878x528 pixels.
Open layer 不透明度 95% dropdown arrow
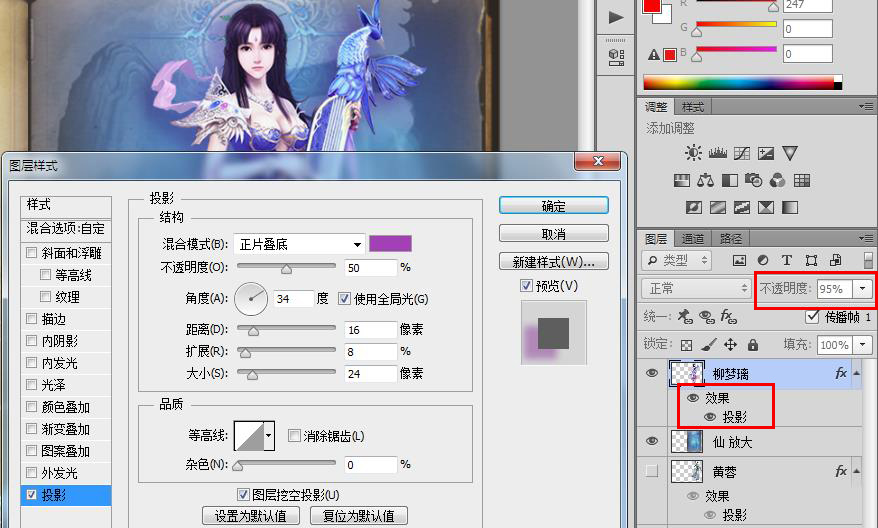click(862, 288)
